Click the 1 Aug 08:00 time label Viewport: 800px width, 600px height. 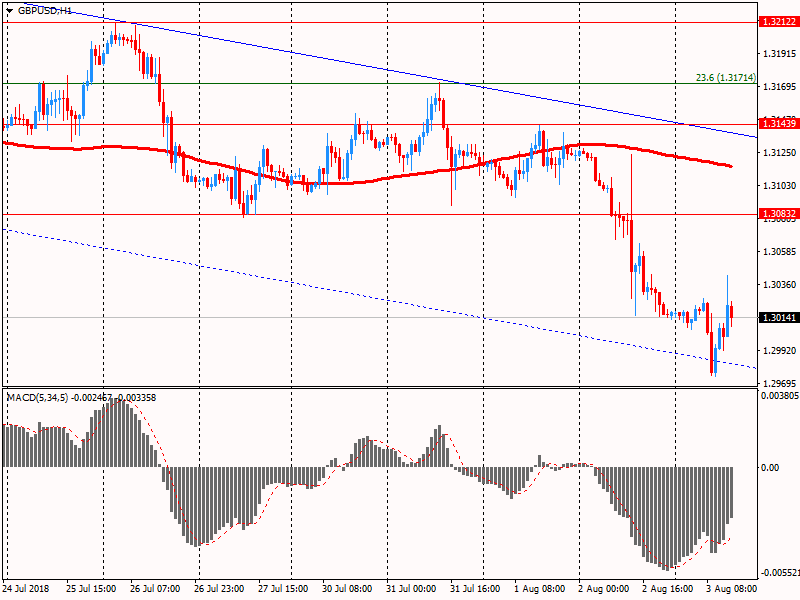(x=539, y=589)
